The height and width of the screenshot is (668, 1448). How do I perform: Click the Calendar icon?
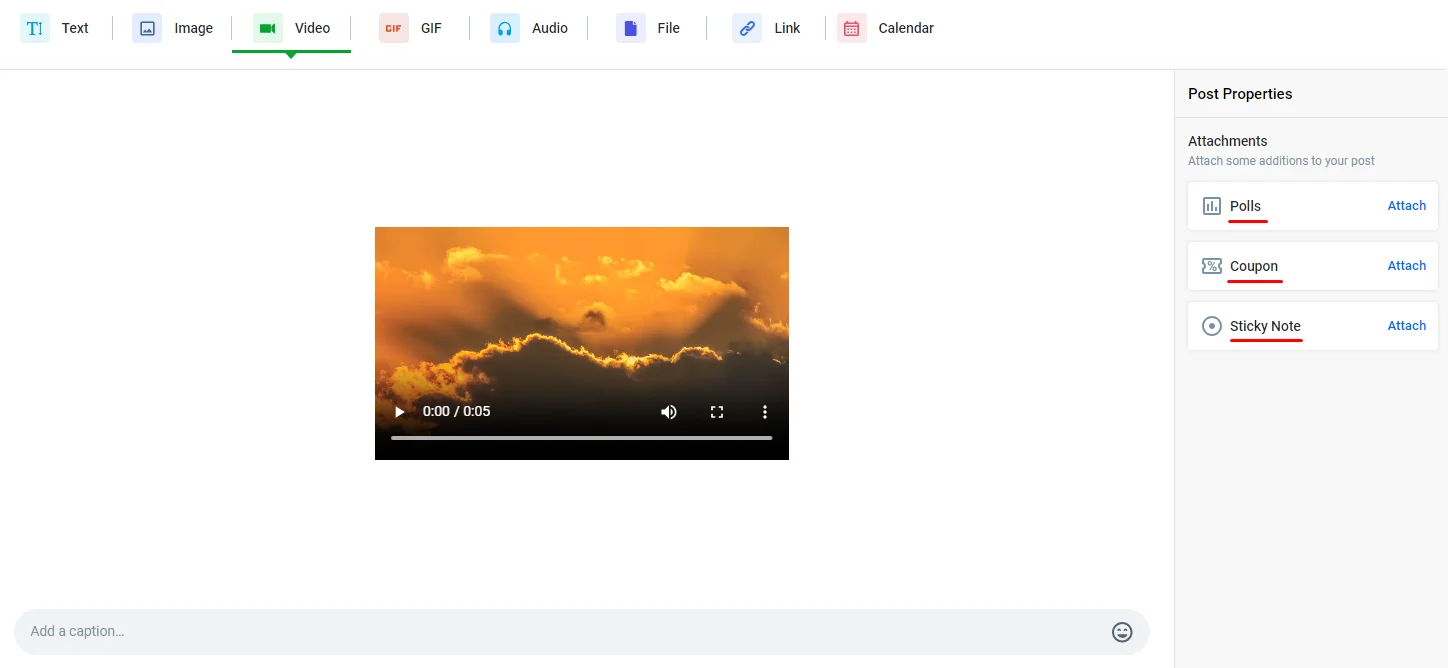(x=852, y=28)
